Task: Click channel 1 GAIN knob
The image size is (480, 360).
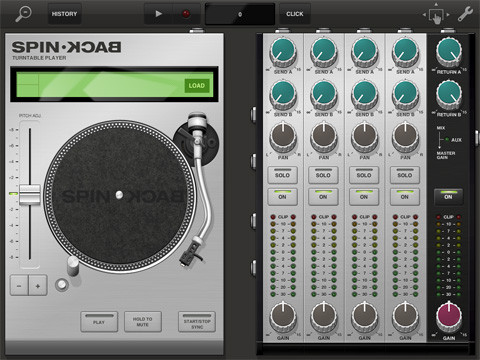Action: pyautogui.click(x=283, y=316)
